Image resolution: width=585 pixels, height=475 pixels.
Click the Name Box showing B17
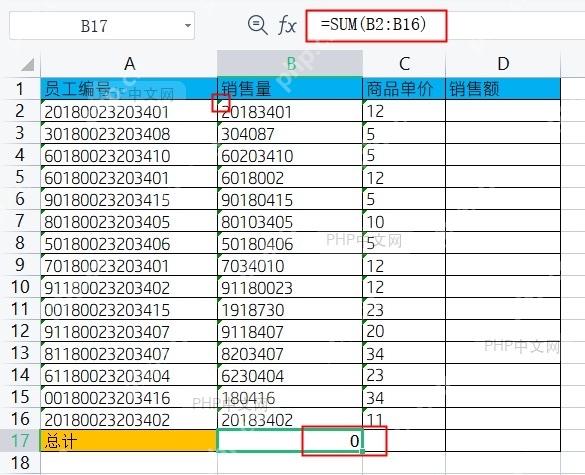(102, 26)
